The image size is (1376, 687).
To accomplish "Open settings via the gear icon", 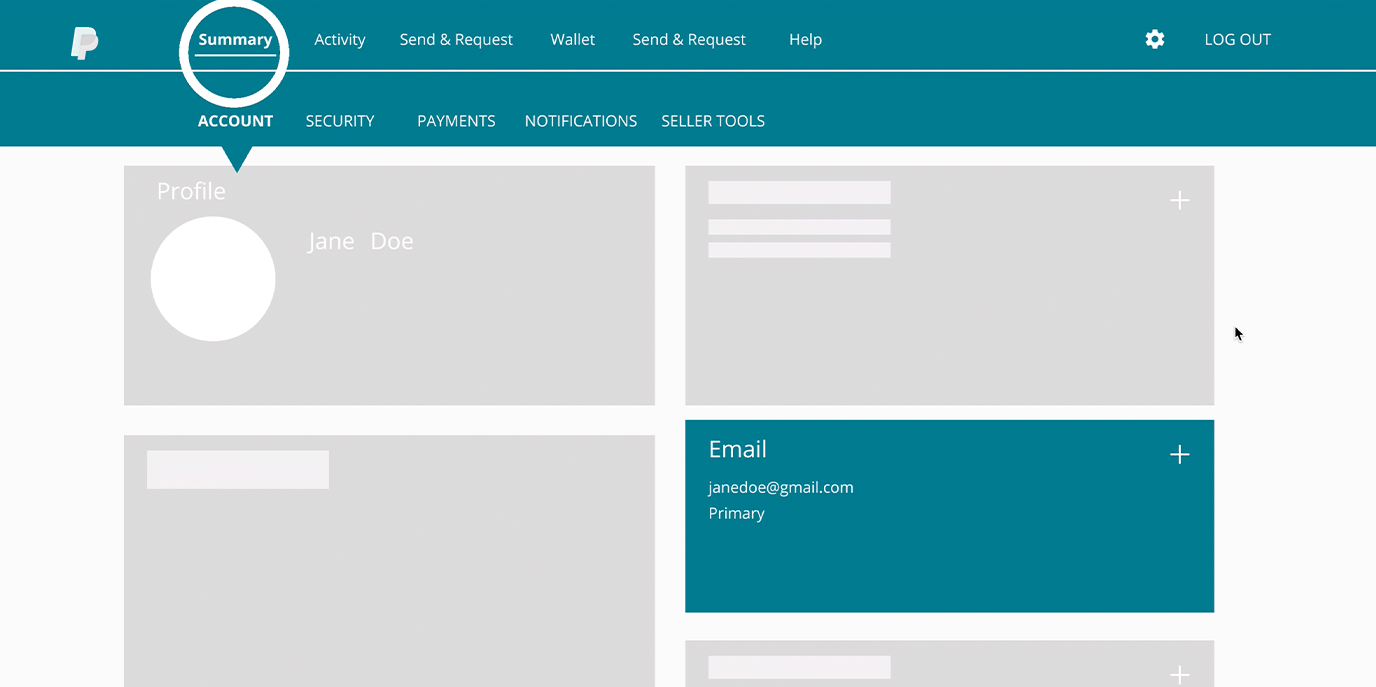I will tap(1155, 39).
